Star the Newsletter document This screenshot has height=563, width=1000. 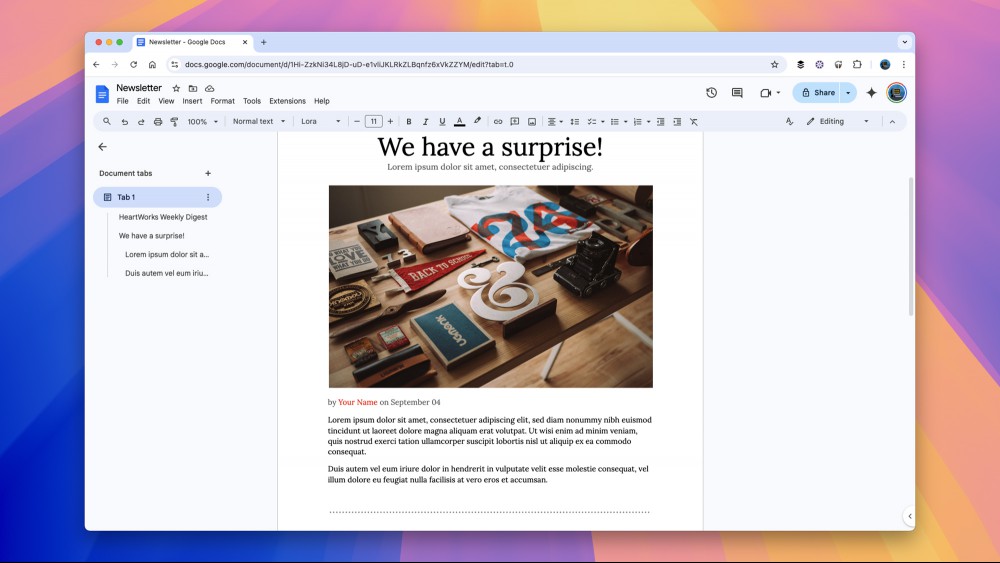[x=176, y=89]
